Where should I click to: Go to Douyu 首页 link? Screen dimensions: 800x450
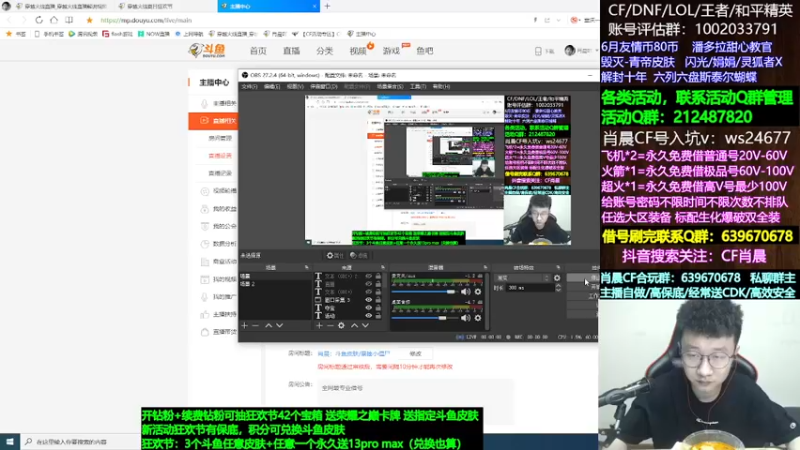coord(258,51)
